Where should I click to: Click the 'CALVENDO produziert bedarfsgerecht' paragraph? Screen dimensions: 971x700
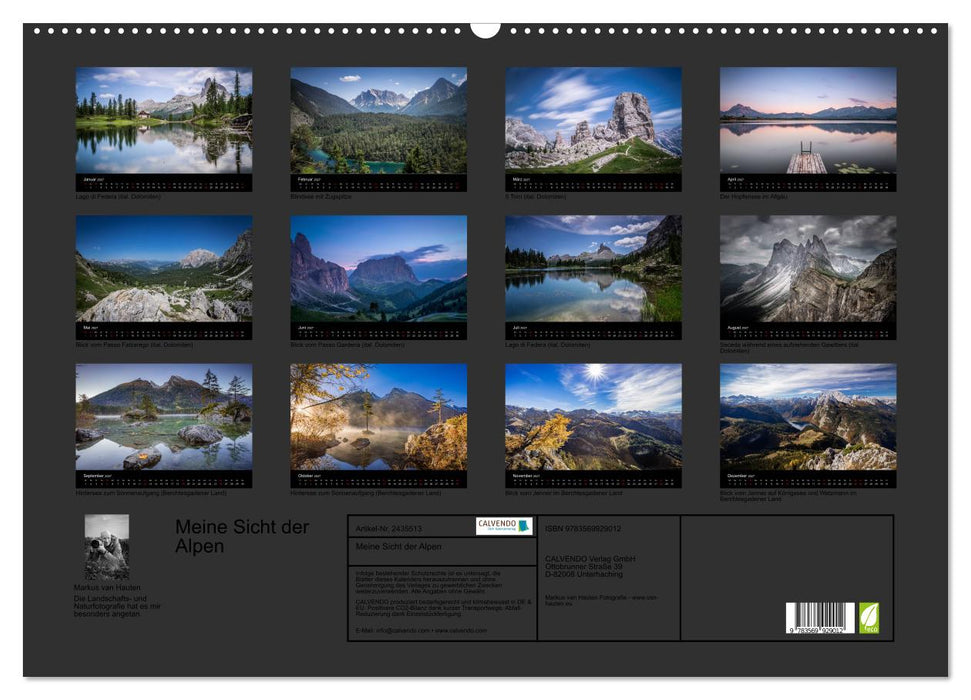(x=443, y=607)
